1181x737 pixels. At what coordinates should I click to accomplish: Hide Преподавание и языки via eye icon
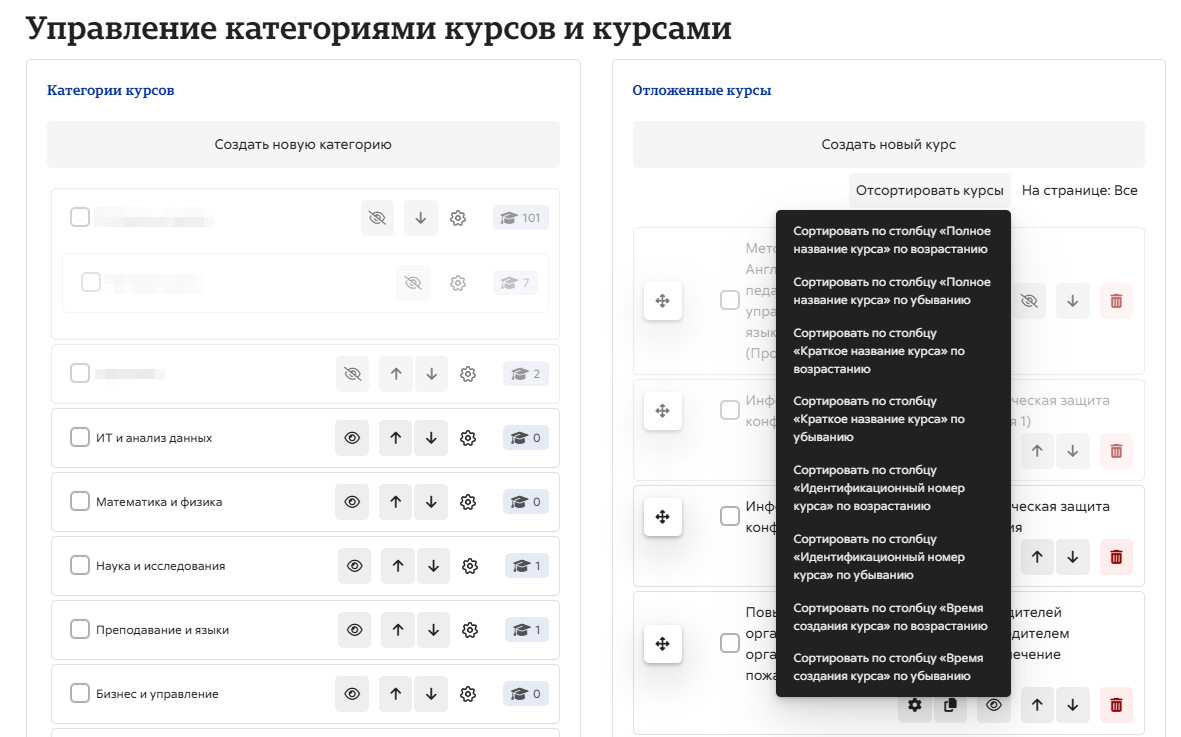355,630
